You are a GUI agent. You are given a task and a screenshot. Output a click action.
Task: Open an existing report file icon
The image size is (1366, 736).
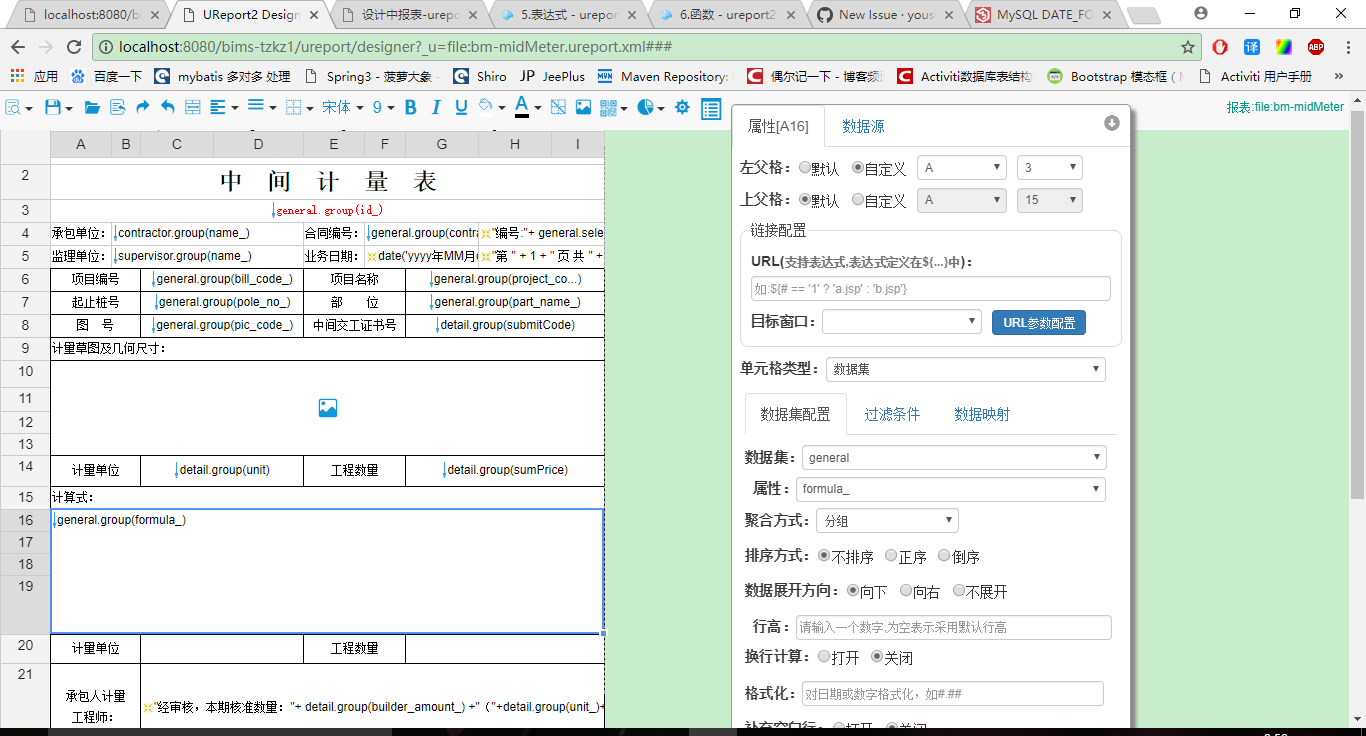tap(92, 107)
